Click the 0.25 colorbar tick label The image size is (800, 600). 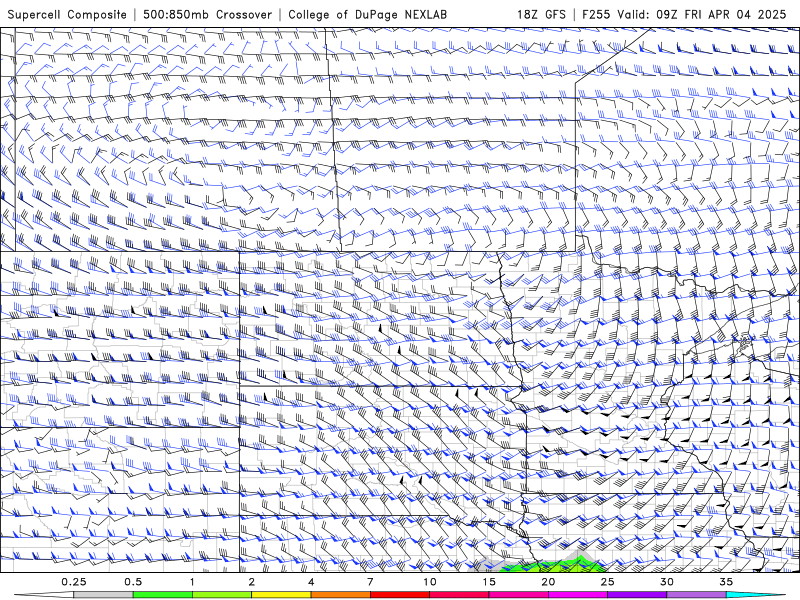click(x=73, y=582)
